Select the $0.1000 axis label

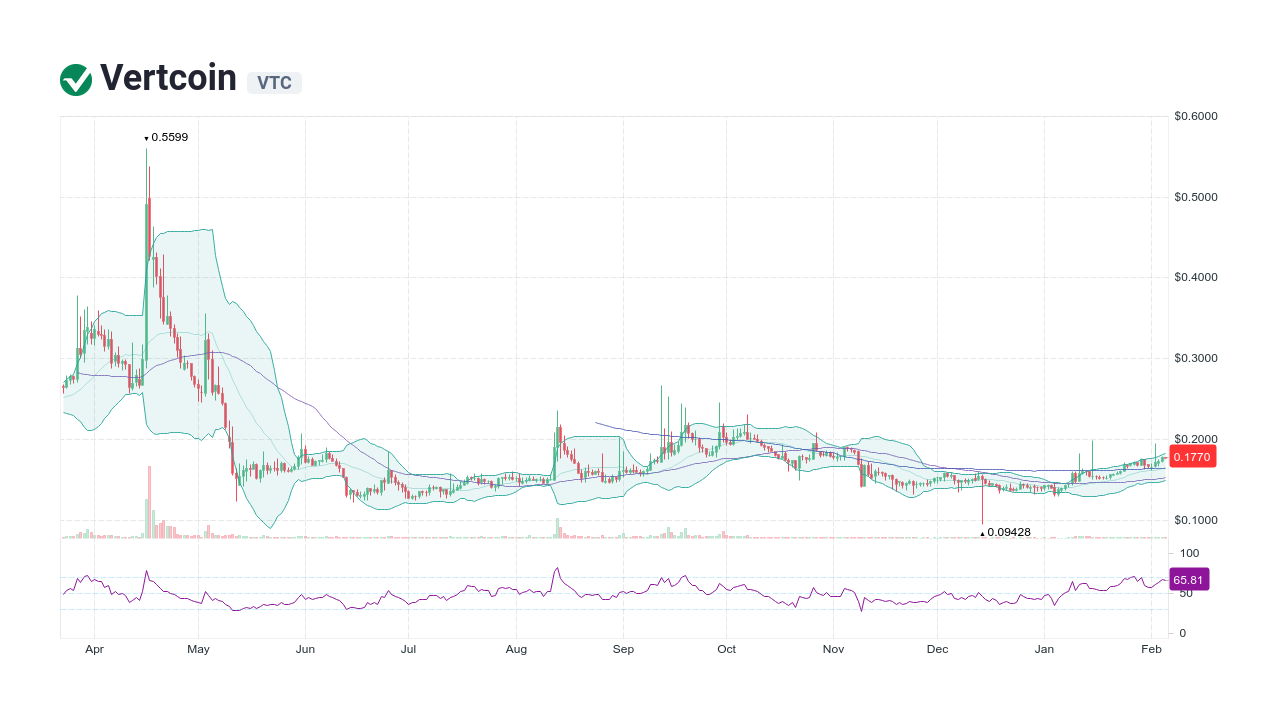[1196, 519]
